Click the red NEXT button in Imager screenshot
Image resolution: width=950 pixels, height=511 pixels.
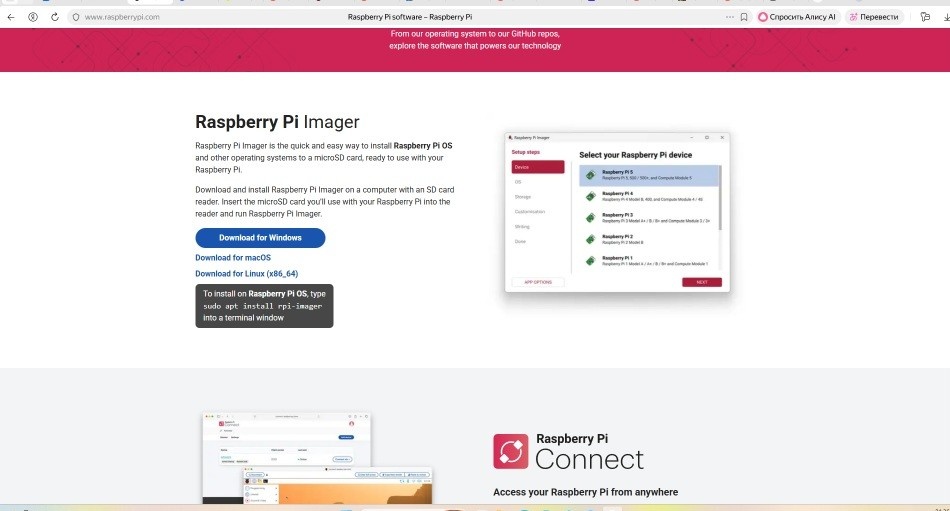click(702, 282)
